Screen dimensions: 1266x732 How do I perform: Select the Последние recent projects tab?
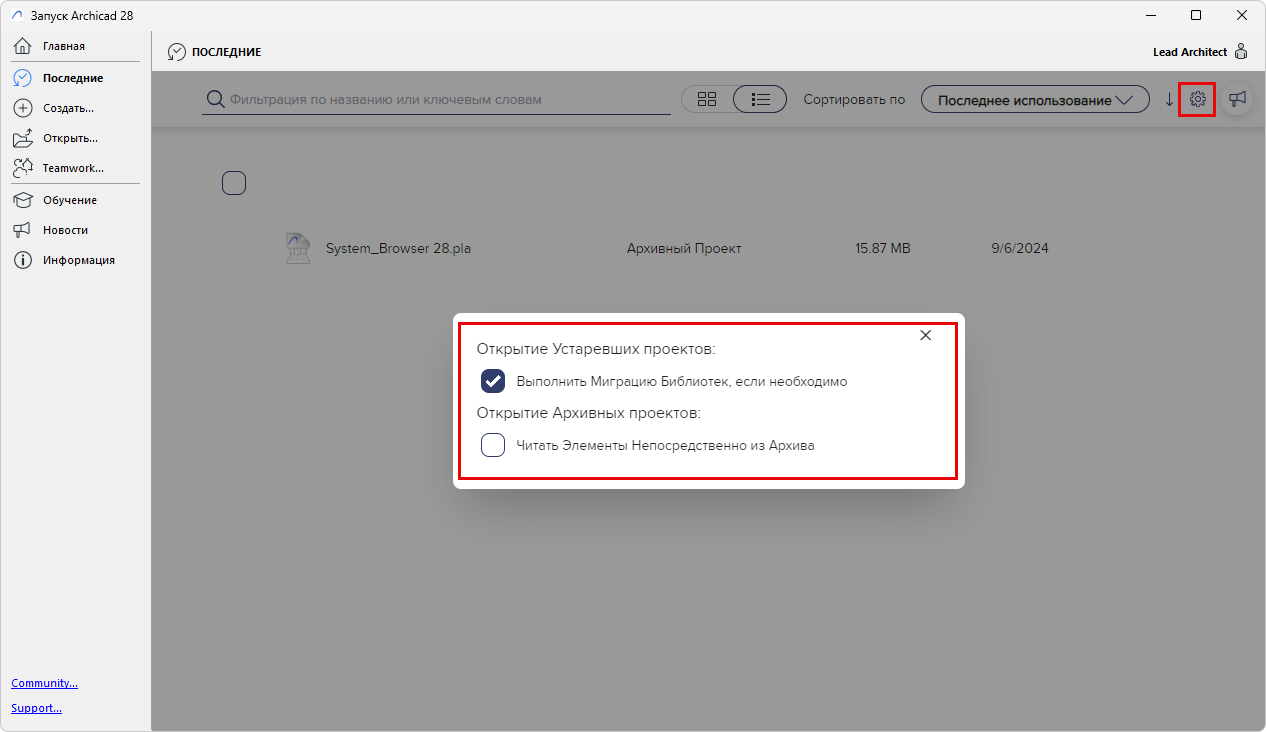click(x=72, y=78)
